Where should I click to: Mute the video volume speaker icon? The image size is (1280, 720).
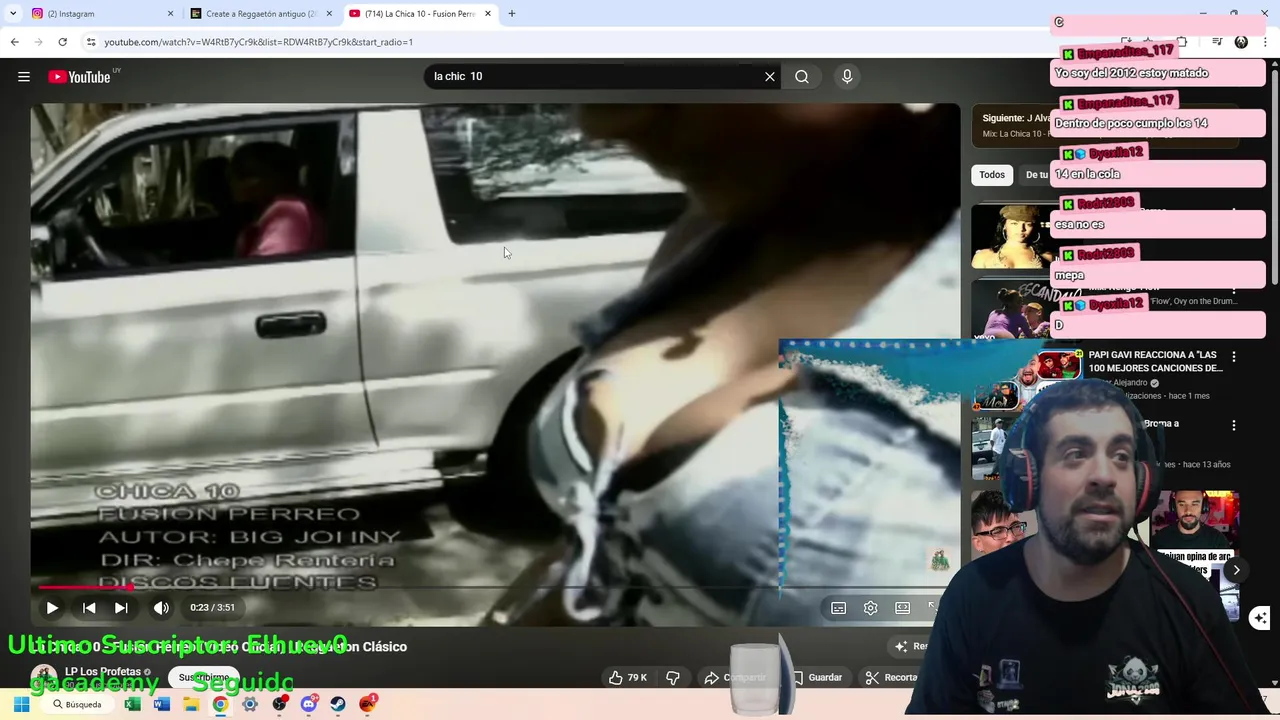(x=161, y=607)
